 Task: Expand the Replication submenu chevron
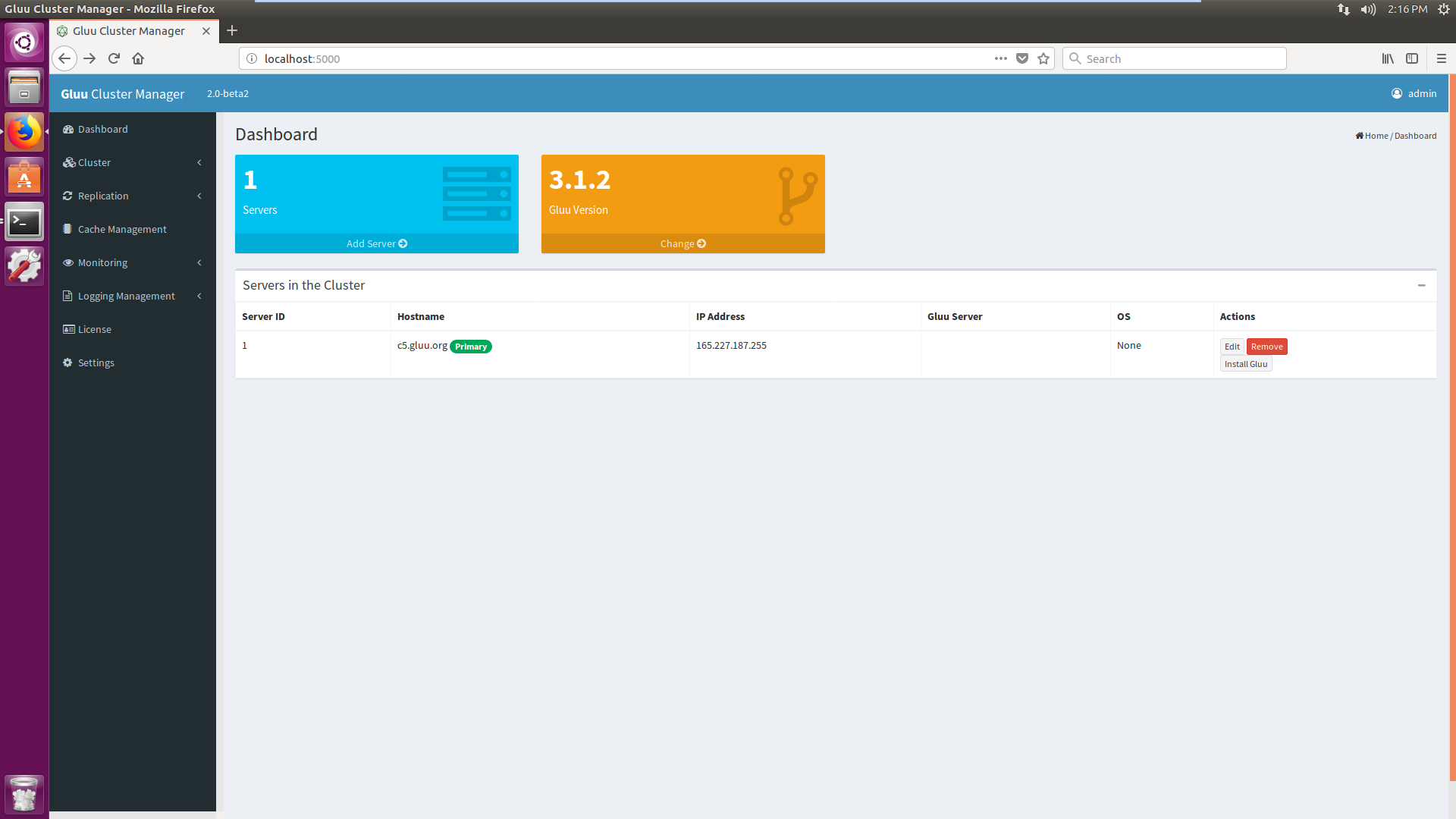coord(199,196)
